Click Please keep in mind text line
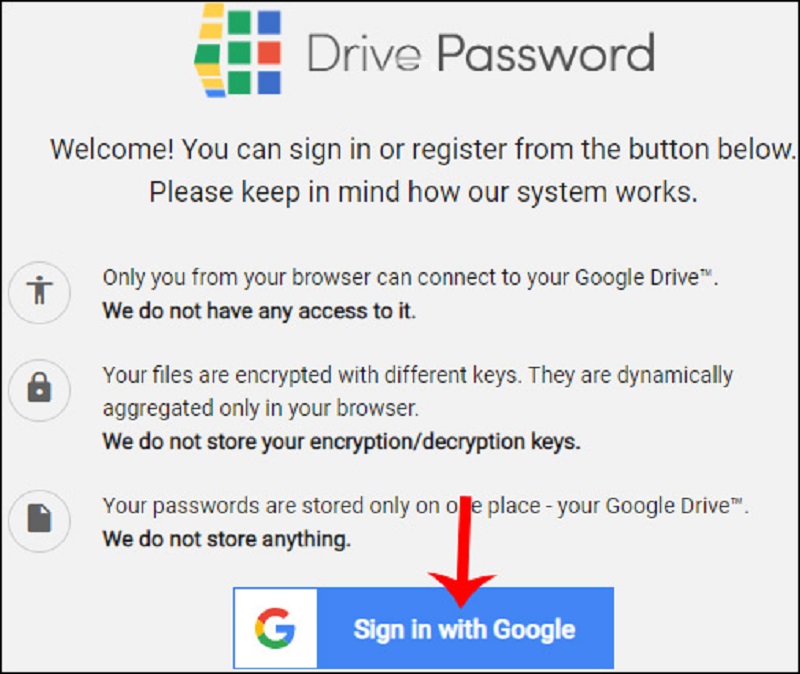This screenshot has height=674, width=800. coord(423,193)
